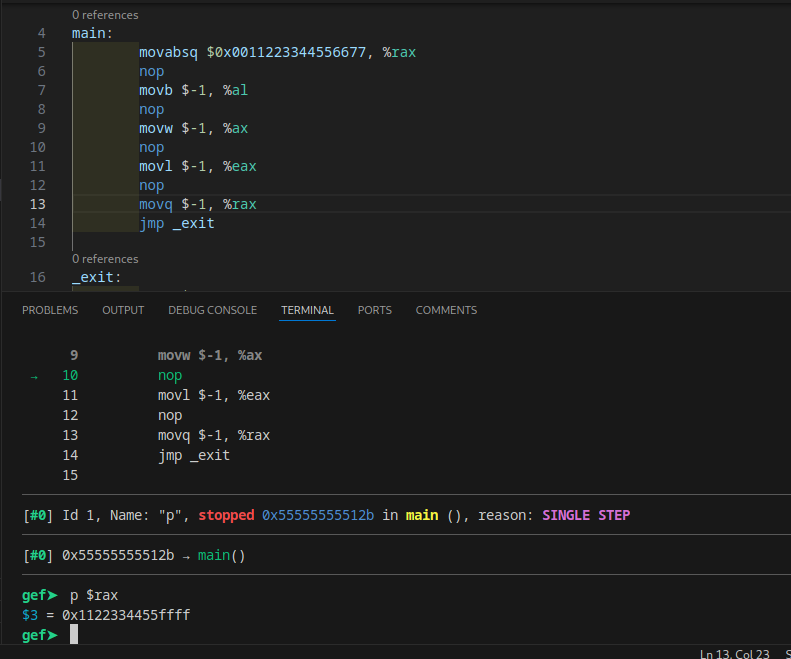This screenshot has height=659, width=791.
Task: Click the 'main:' label in the editor
Action: pos(92,33)
